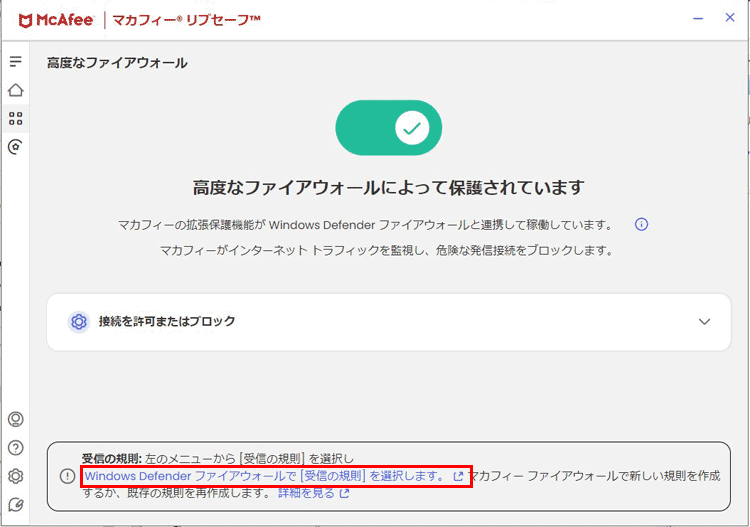Click the 詳細を見る link

313,493
